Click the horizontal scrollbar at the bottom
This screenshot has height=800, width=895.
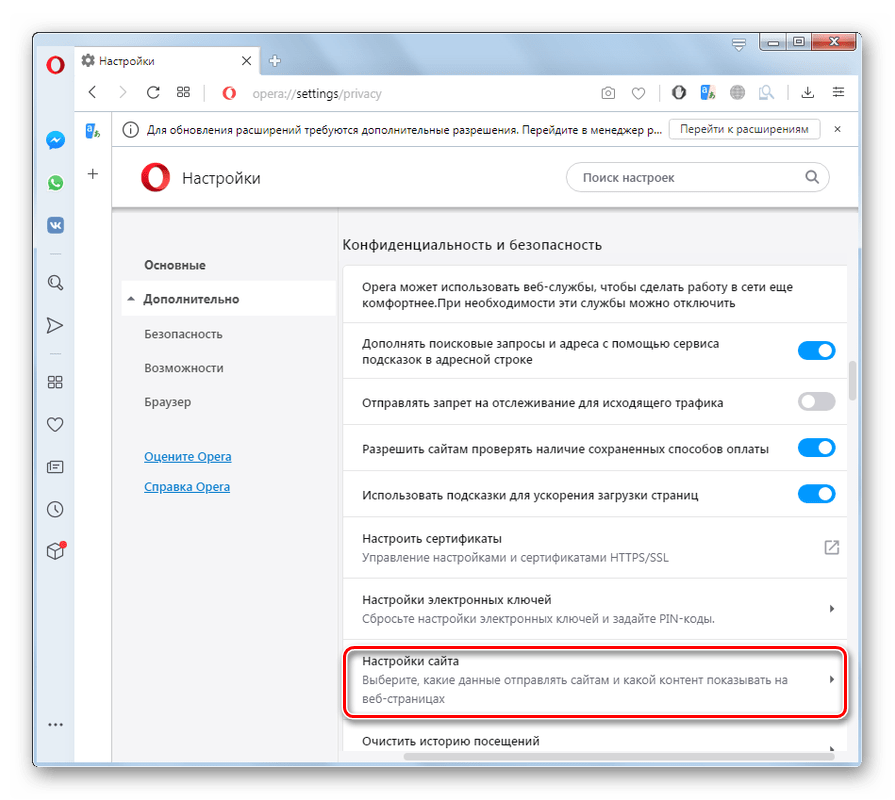coord(619,756)
